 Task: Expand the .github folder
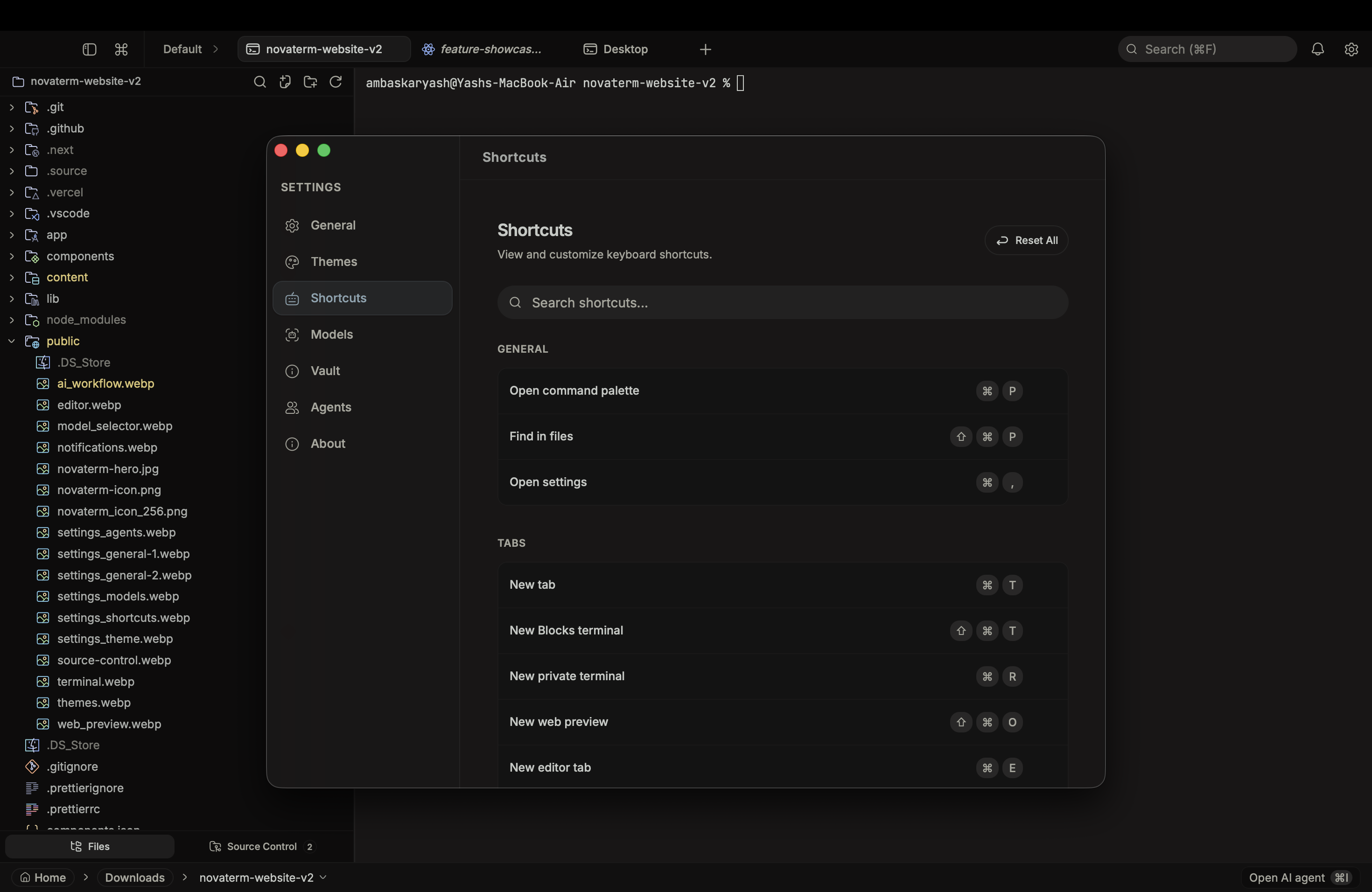tap(12, 128)
